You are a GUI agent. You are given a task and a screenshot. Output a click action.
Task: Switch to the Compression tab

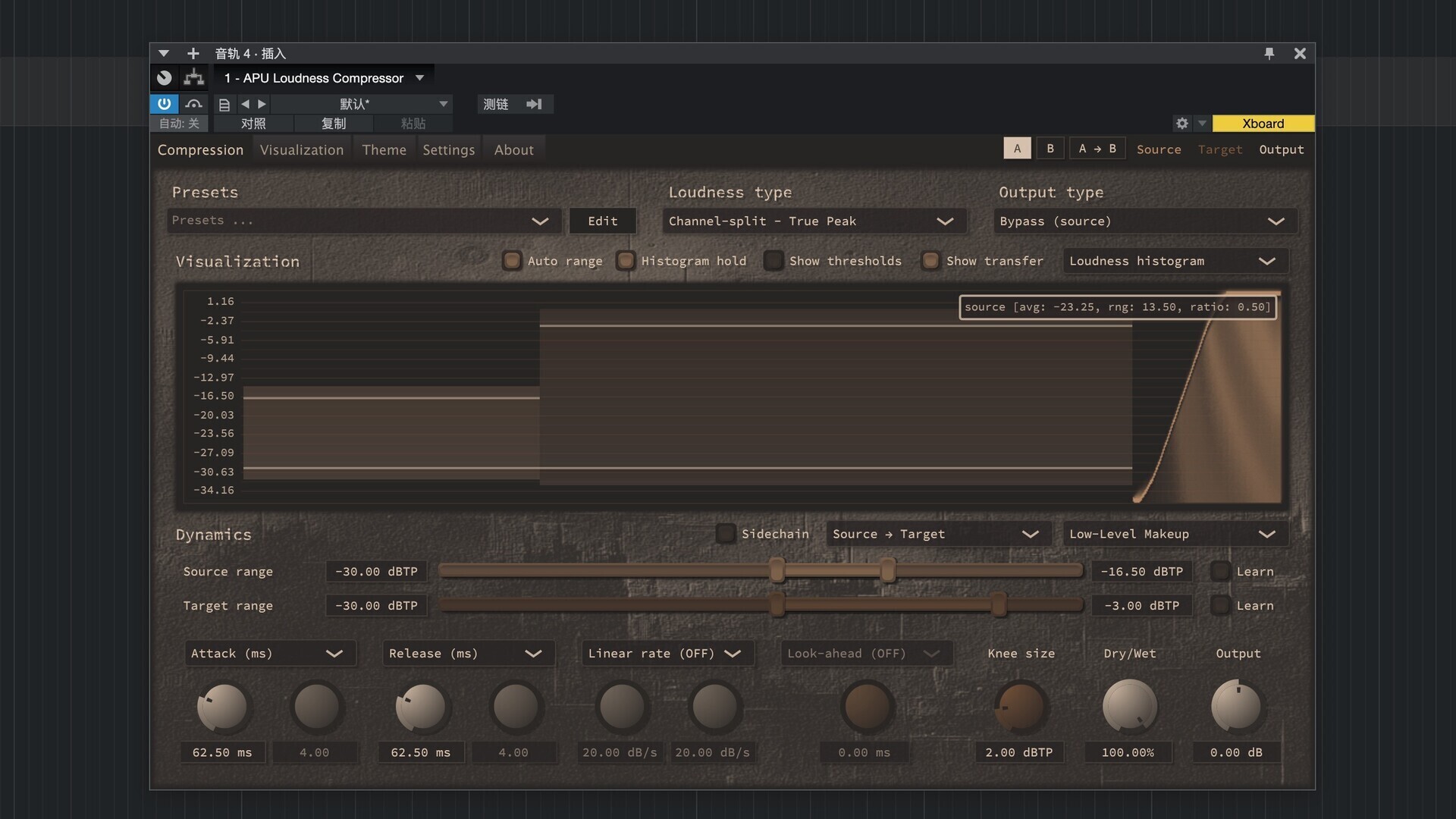[x=200, y=149]
